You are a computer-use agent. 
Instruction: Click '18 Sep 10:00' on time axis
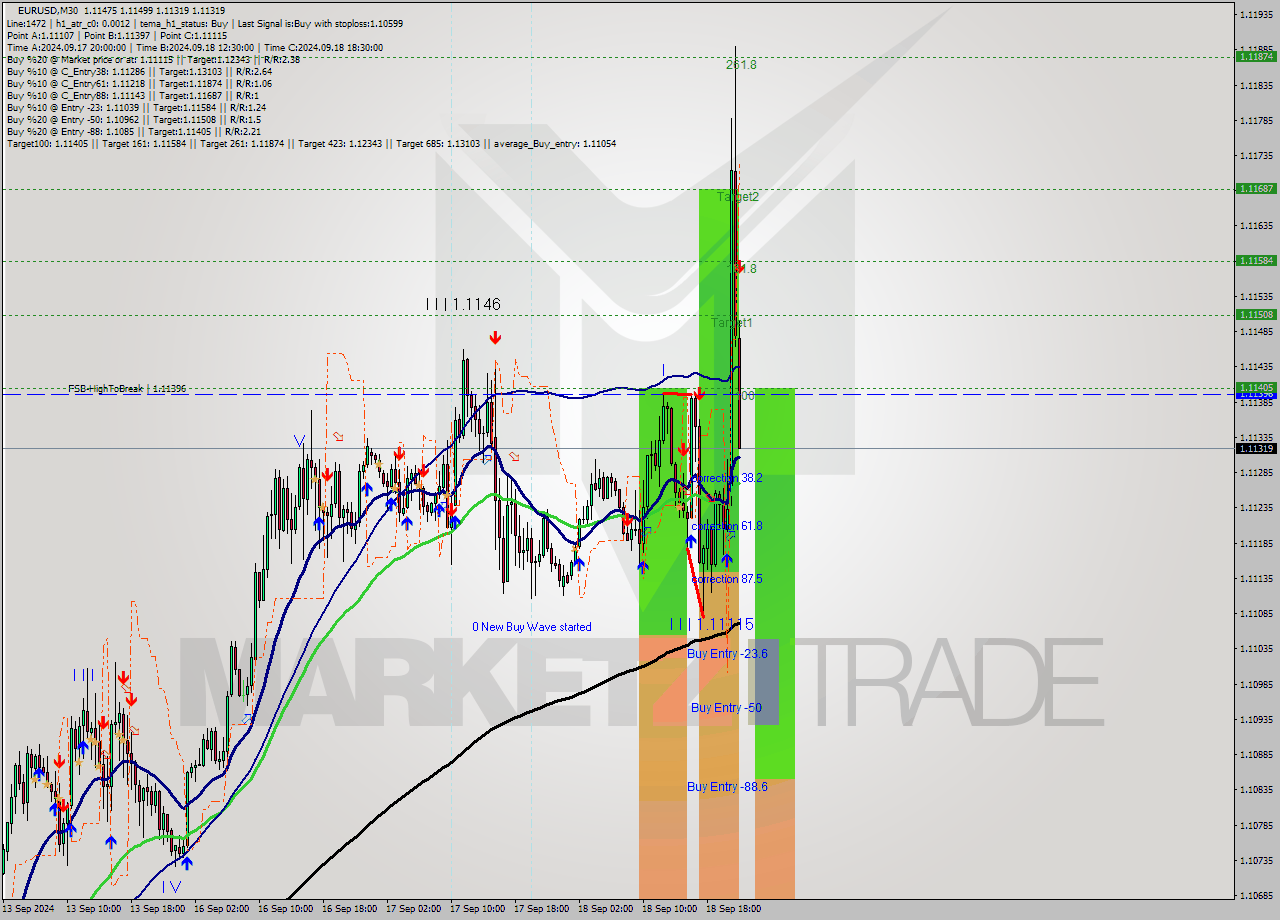[x=669, y=909]
